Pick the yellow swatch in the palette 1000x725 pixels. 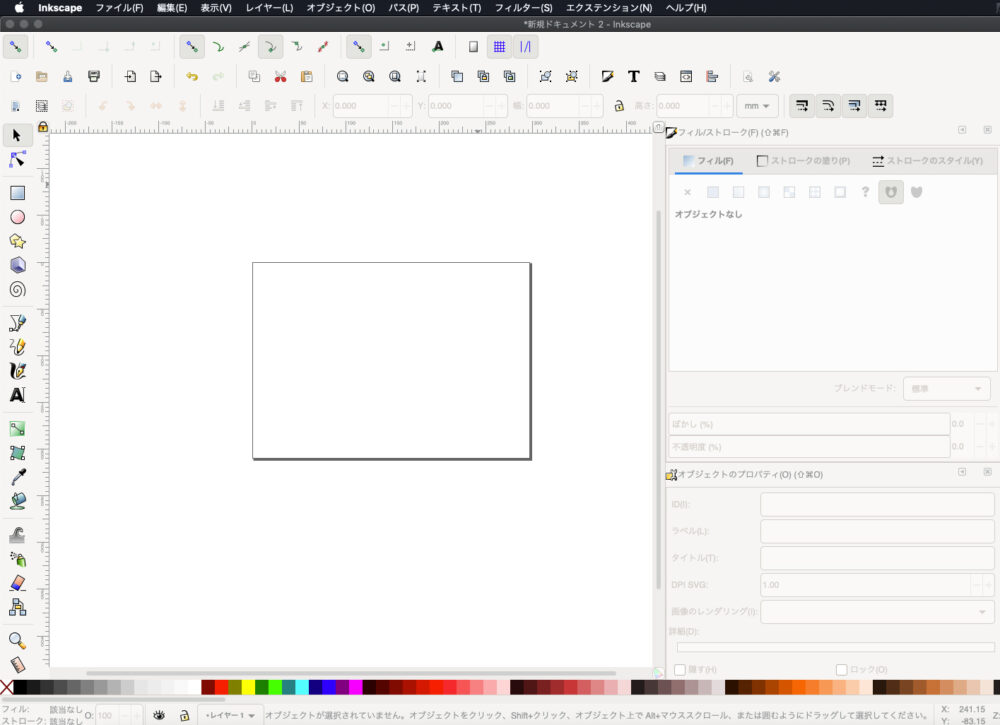(248, 687)
